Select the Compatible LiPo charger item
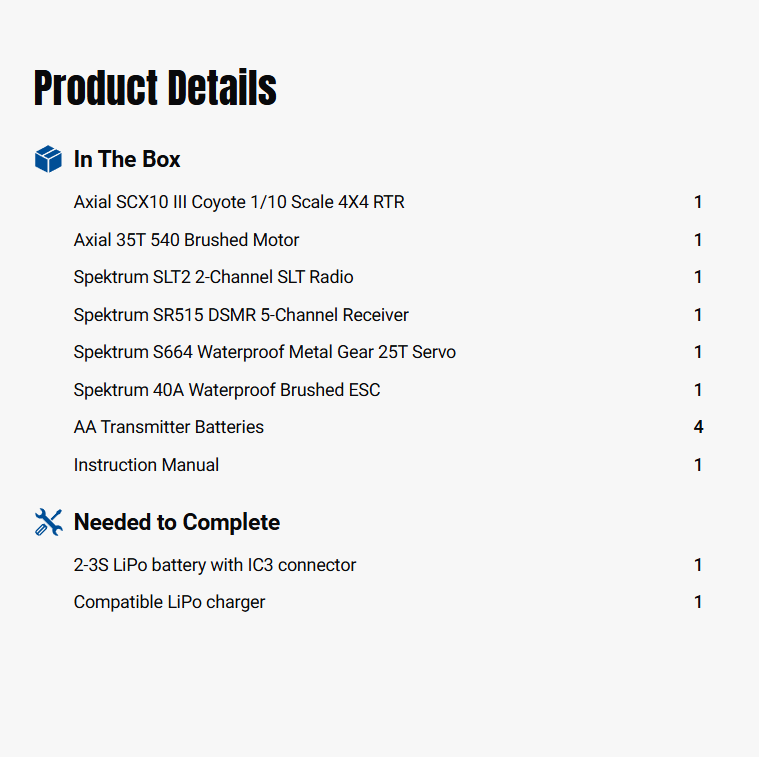Viewport: 759px width, 757px height. coord(169,602)
